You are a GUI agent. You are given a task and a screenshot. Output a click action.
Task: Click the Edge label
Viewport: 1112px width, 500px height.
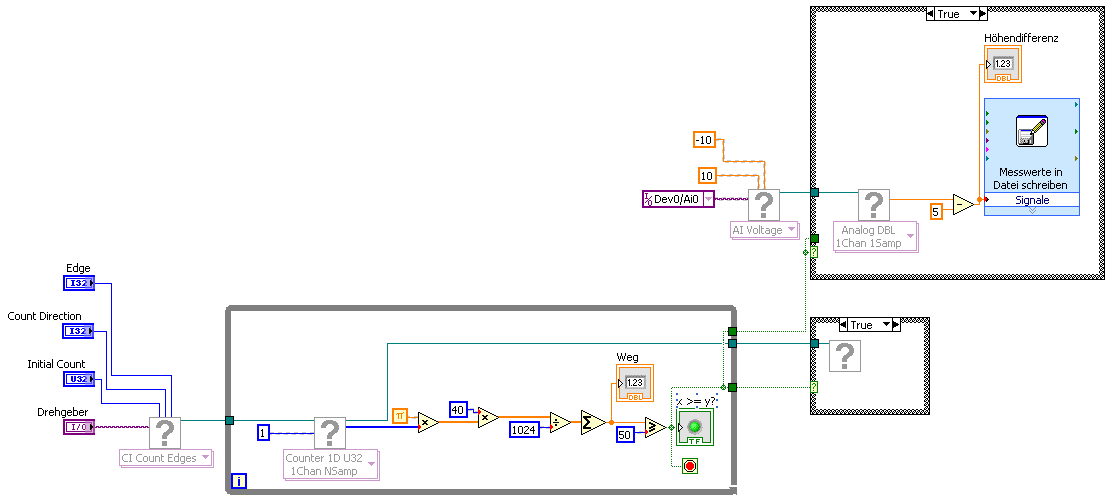pyautogui.click(x=77, y=269)
